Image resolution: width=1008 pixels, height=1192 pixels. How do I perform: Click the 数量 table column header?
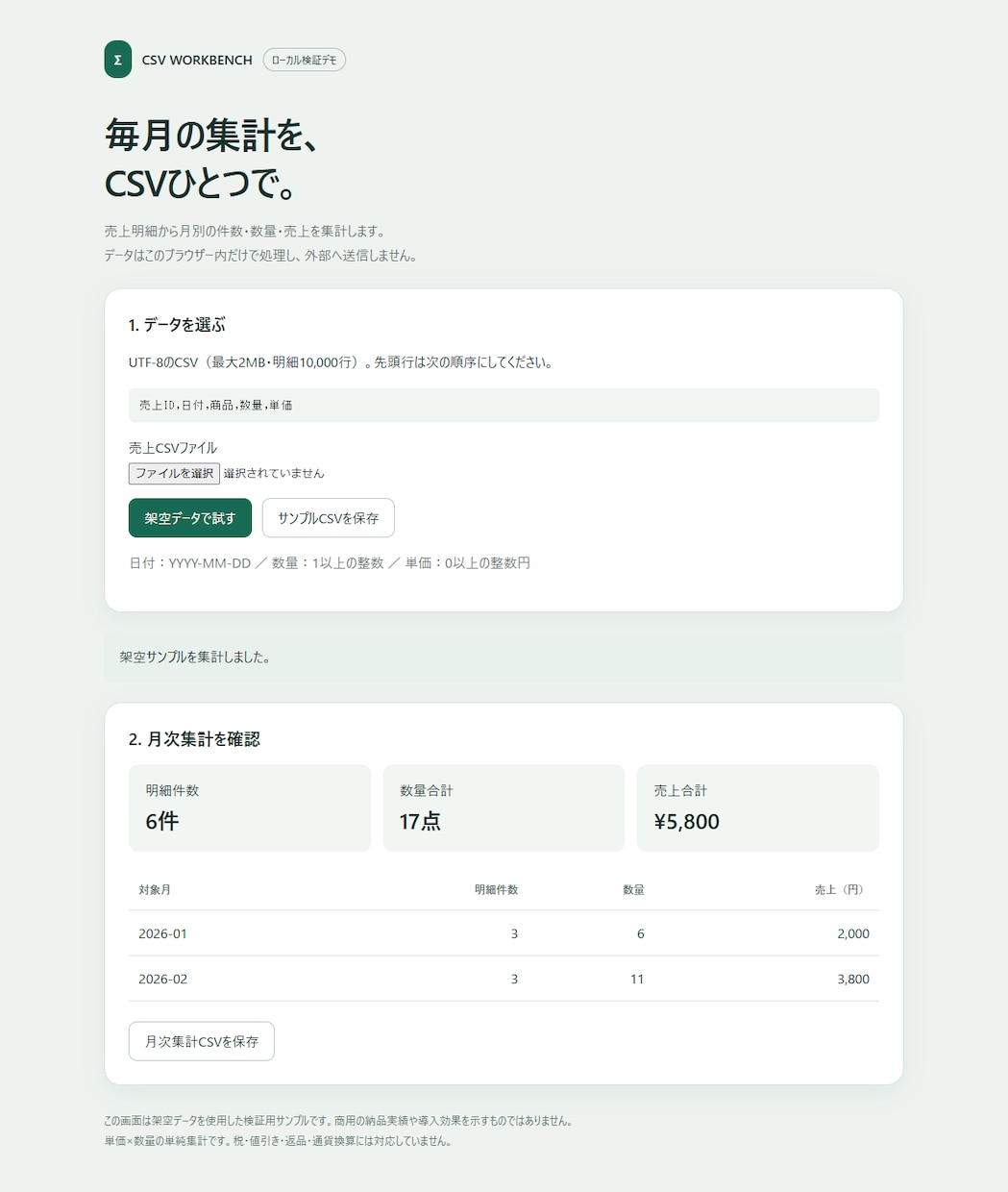[x=633, y=890]
